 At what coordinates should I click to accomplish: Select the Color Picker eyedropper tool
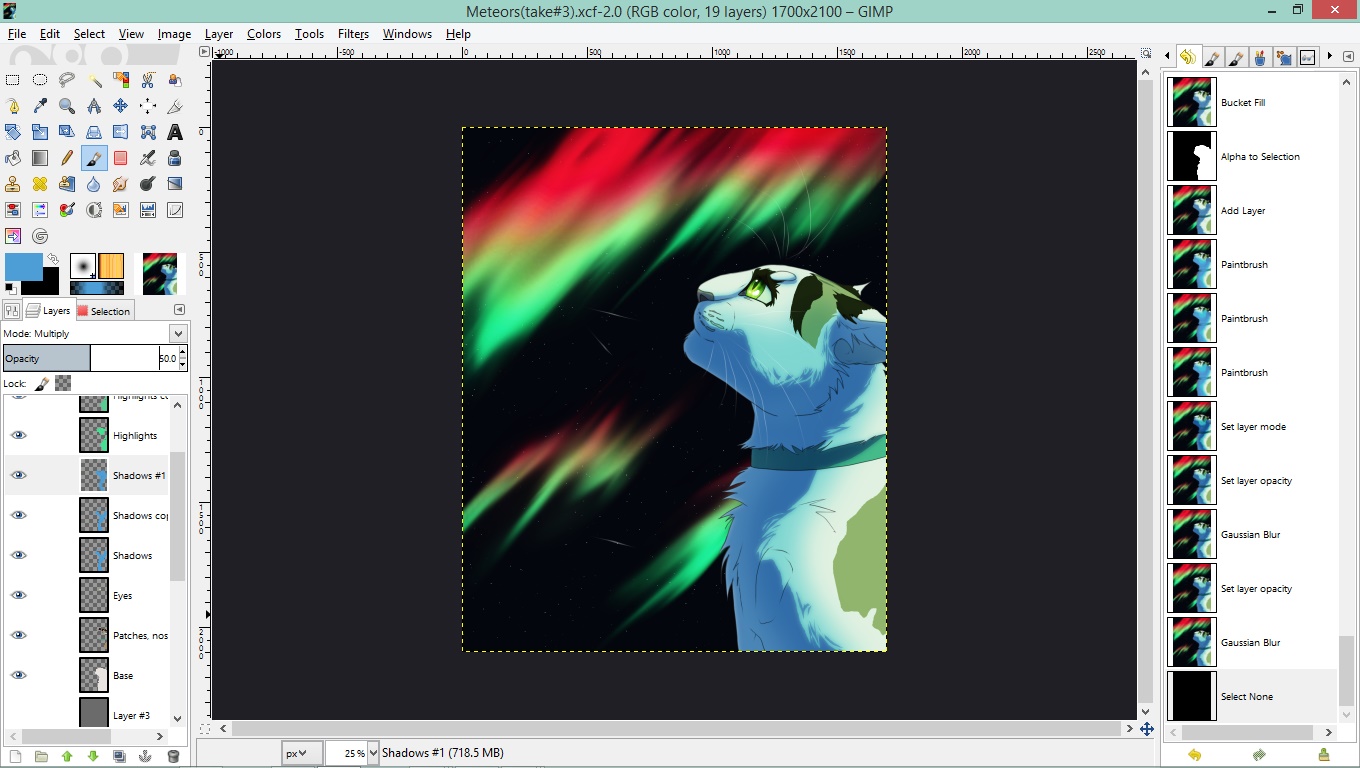pos(40,106)
